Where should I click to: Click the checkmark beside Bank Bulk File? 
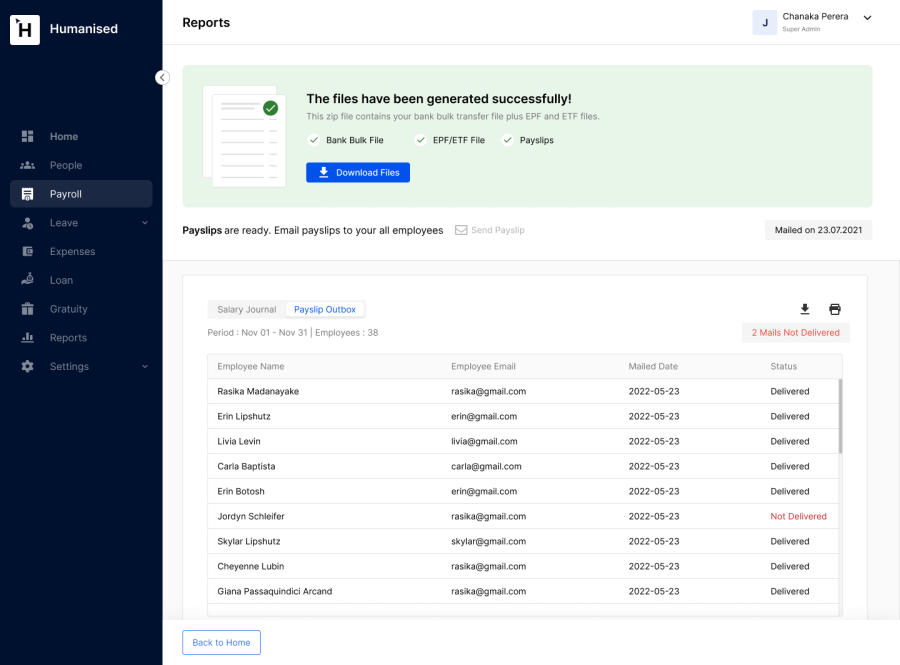[x=313, y=140]
